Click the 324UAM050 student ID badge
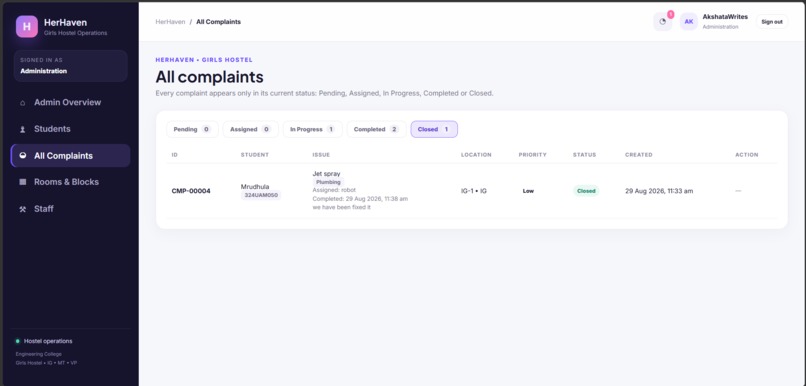The width and height of the screenshot is (806, 386). (x=261, y=195)
